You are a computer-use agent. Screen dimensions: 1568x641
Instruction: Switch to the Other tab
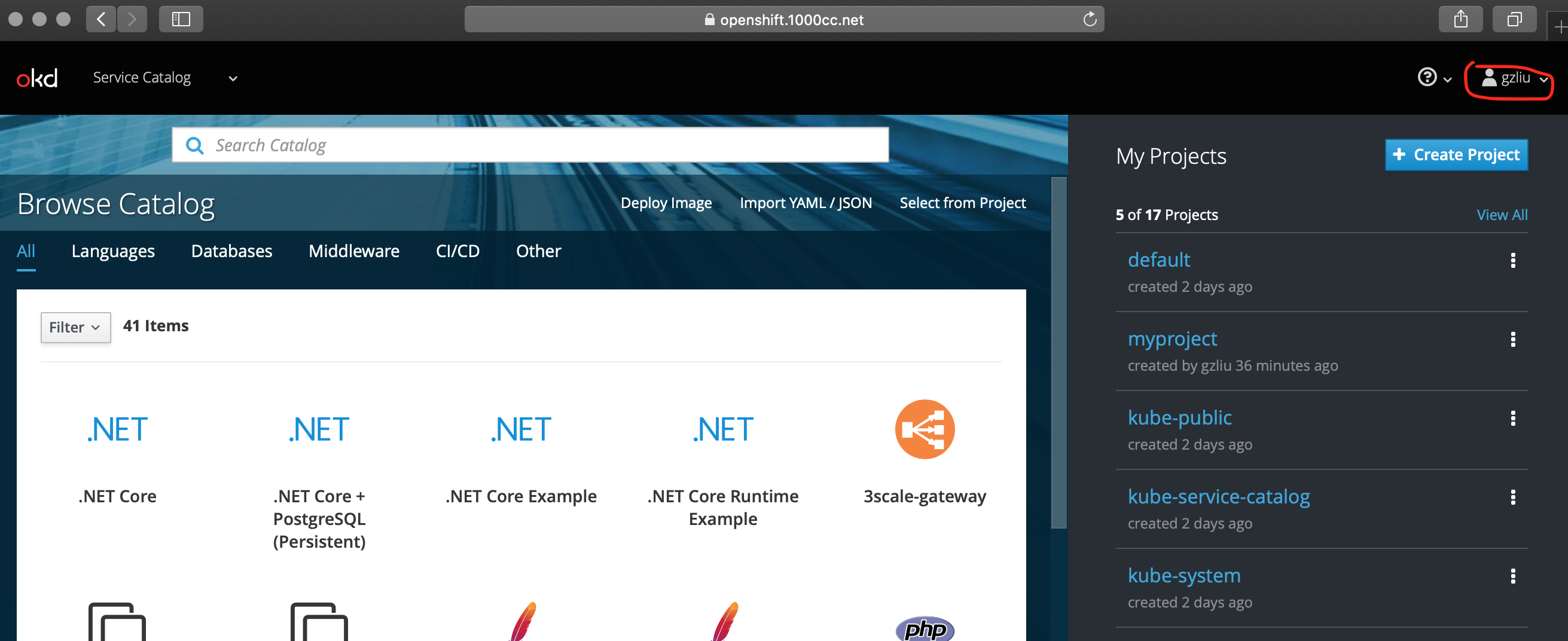tap(538, 251)
